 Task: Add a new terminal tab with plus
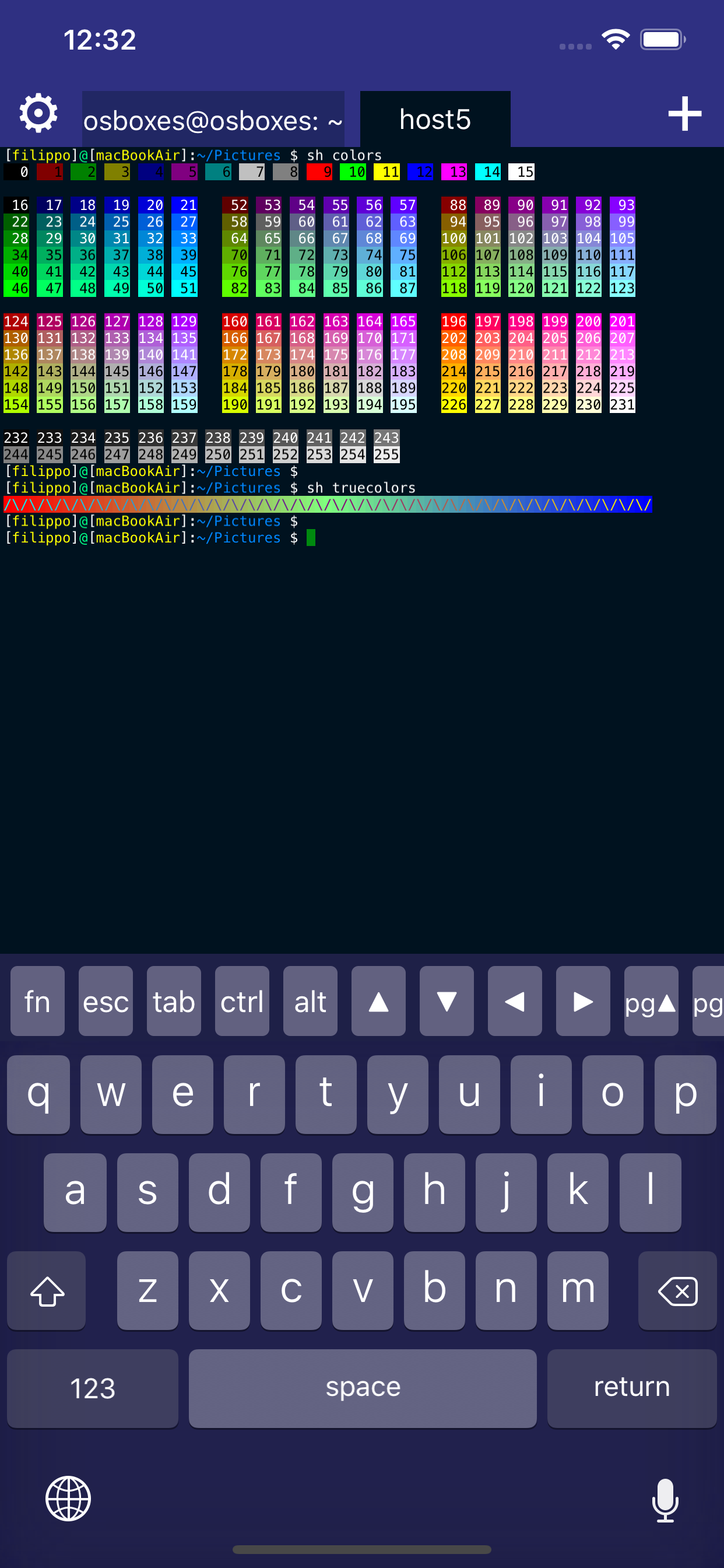[x=684, y=114]
